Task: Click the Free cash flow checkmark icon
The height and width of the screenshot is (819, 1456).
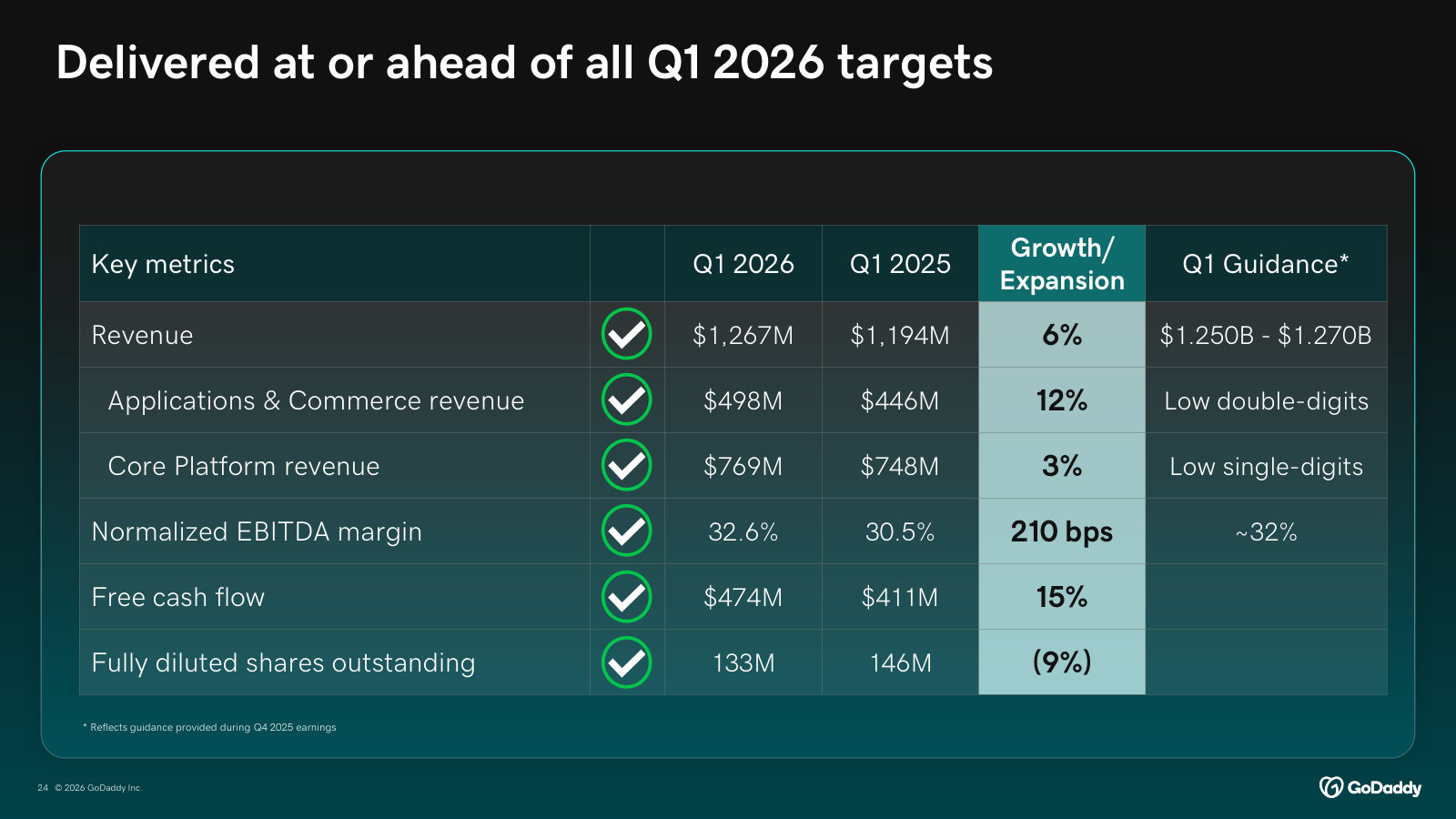Action: click(x=626, y=596)
